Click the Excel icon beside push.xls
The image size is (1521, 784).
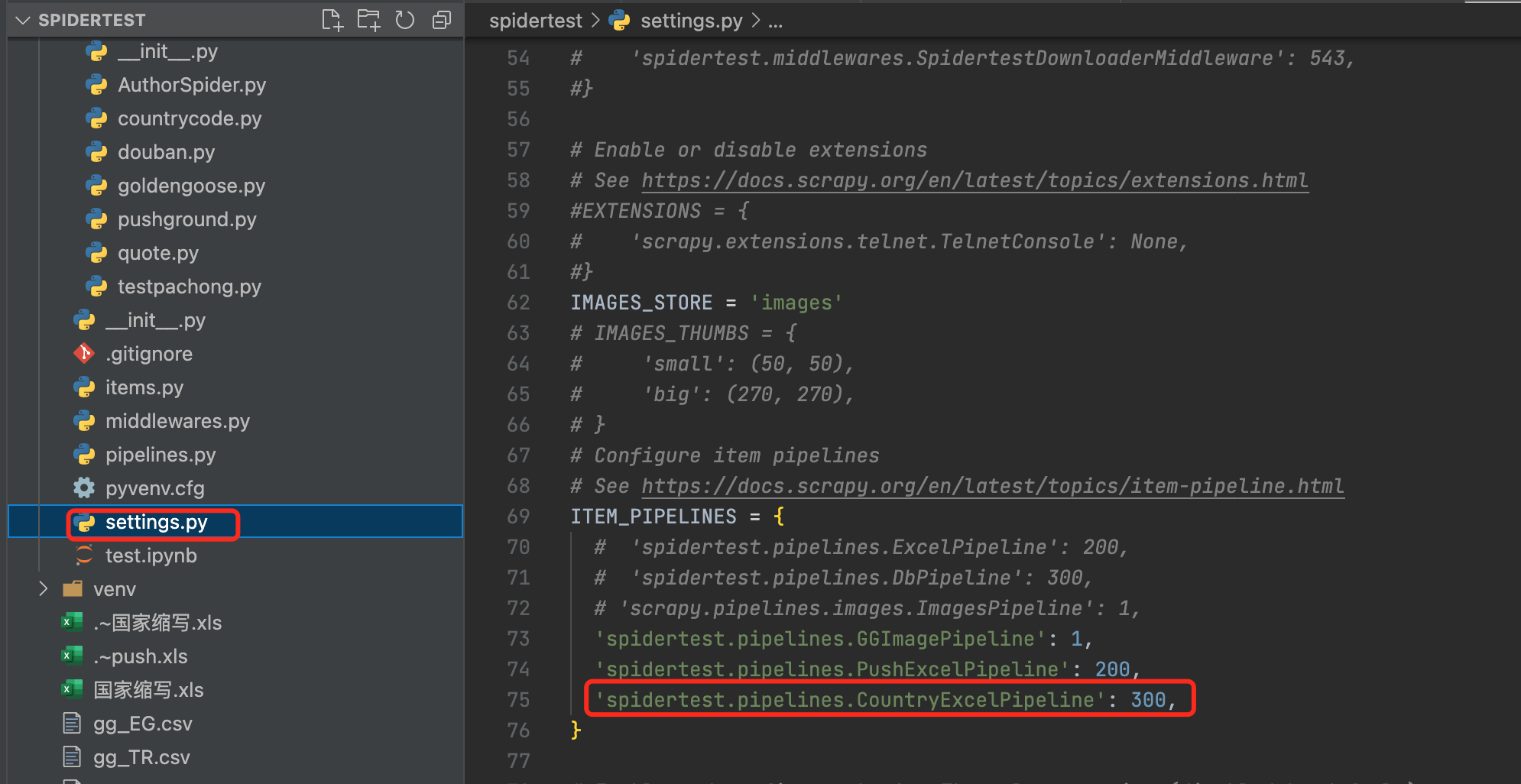click(x=72, y=656)
